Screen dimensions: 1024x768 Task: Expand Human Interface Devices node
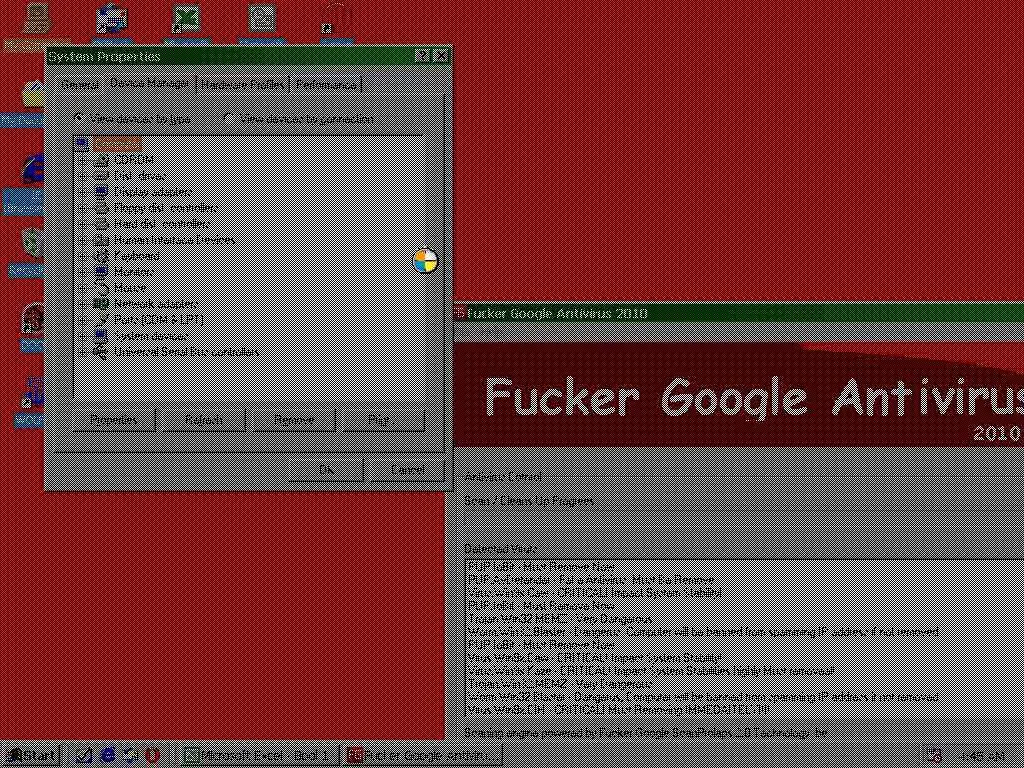pos(84,240)
